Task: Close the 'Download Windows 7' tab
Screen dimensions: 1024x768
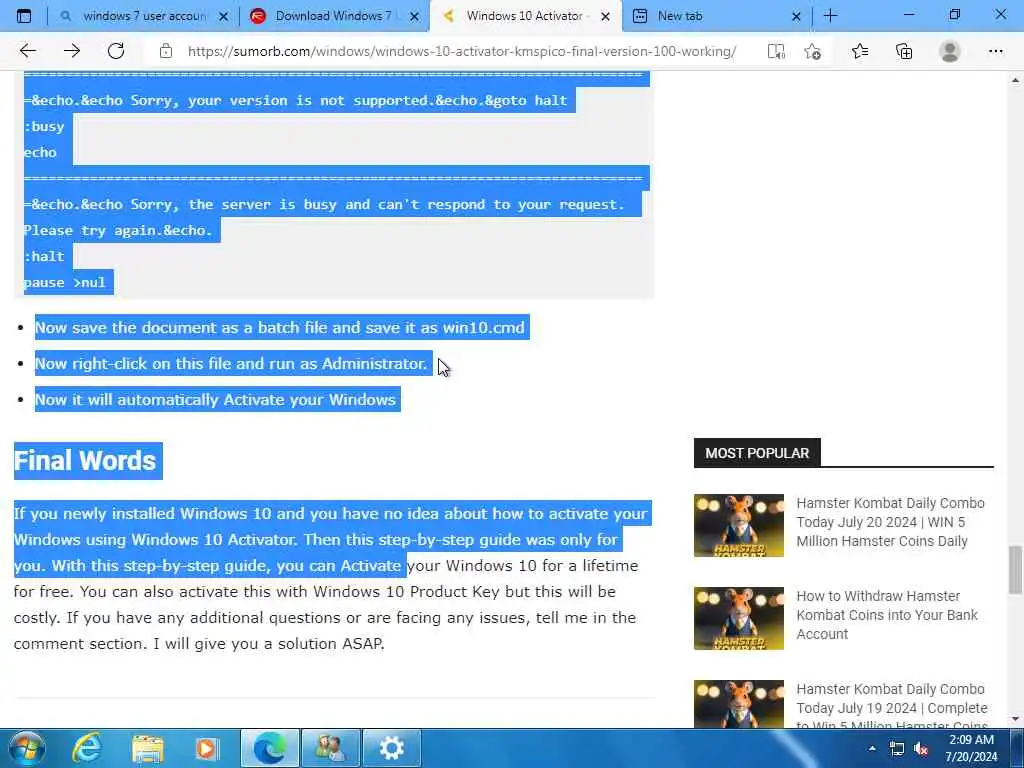Action: point(414,16)
